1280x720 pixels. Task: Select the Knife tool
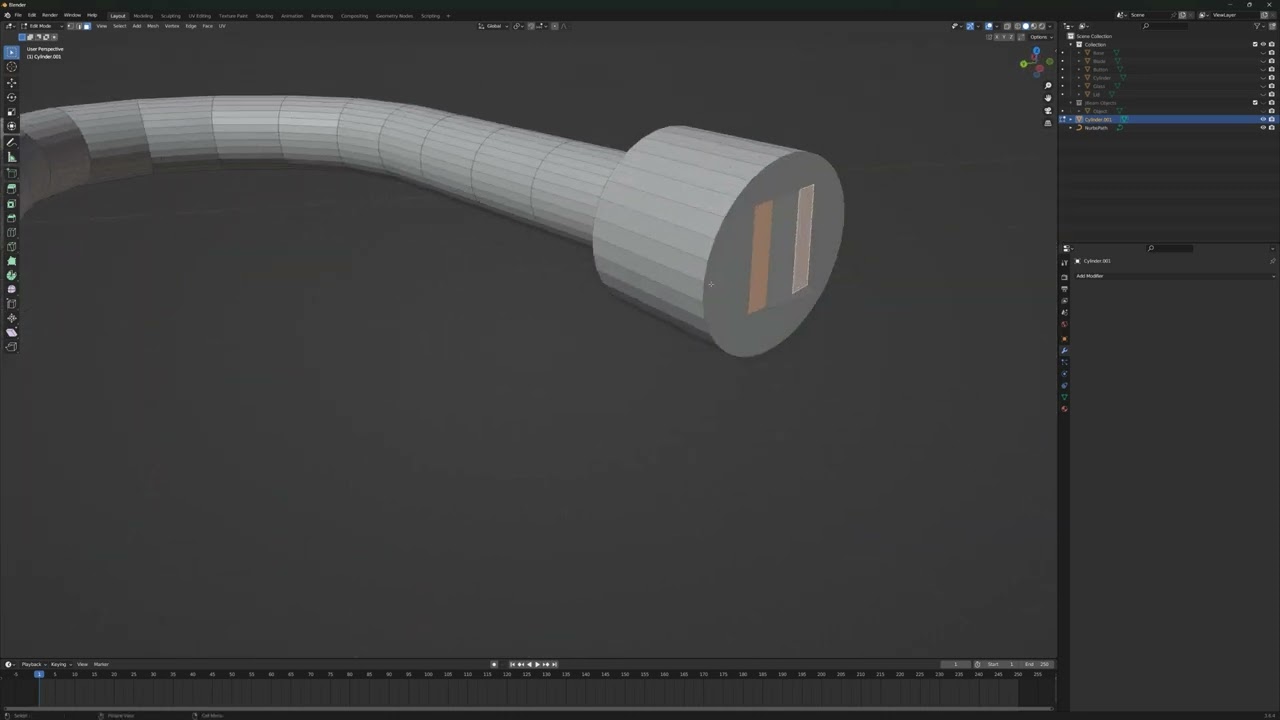coord(12,247)
